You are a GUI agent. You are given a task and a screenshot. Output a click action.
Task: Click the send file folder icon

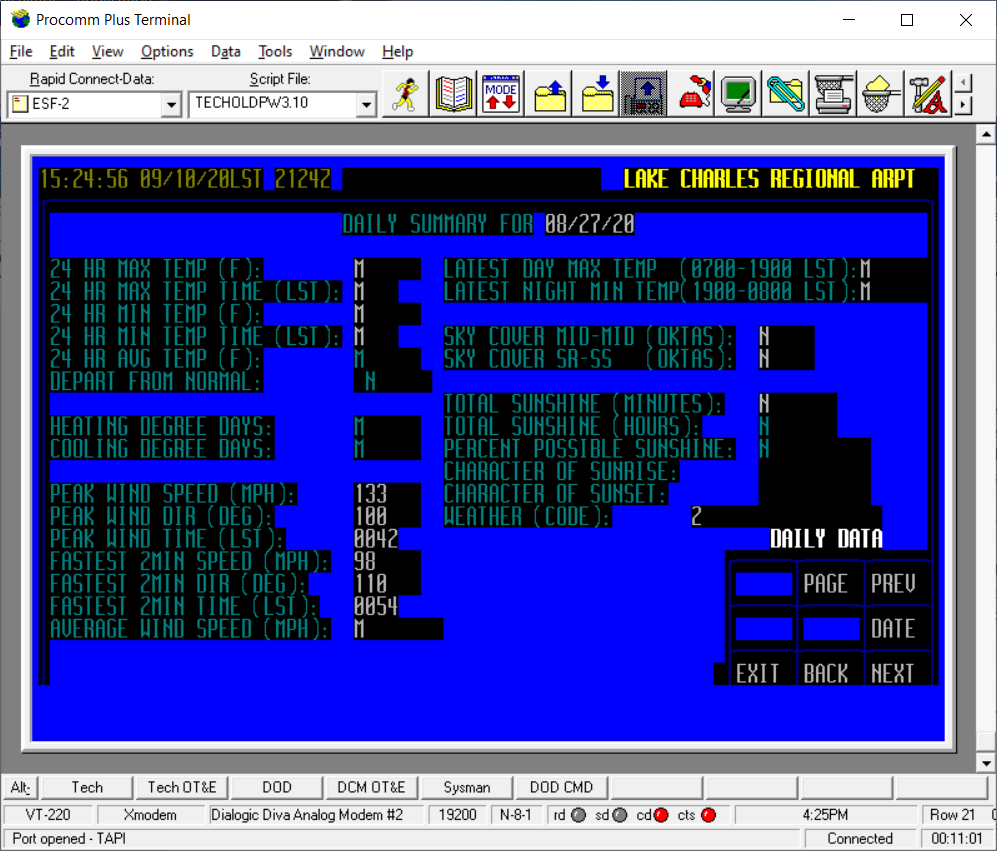pos(549,94)
